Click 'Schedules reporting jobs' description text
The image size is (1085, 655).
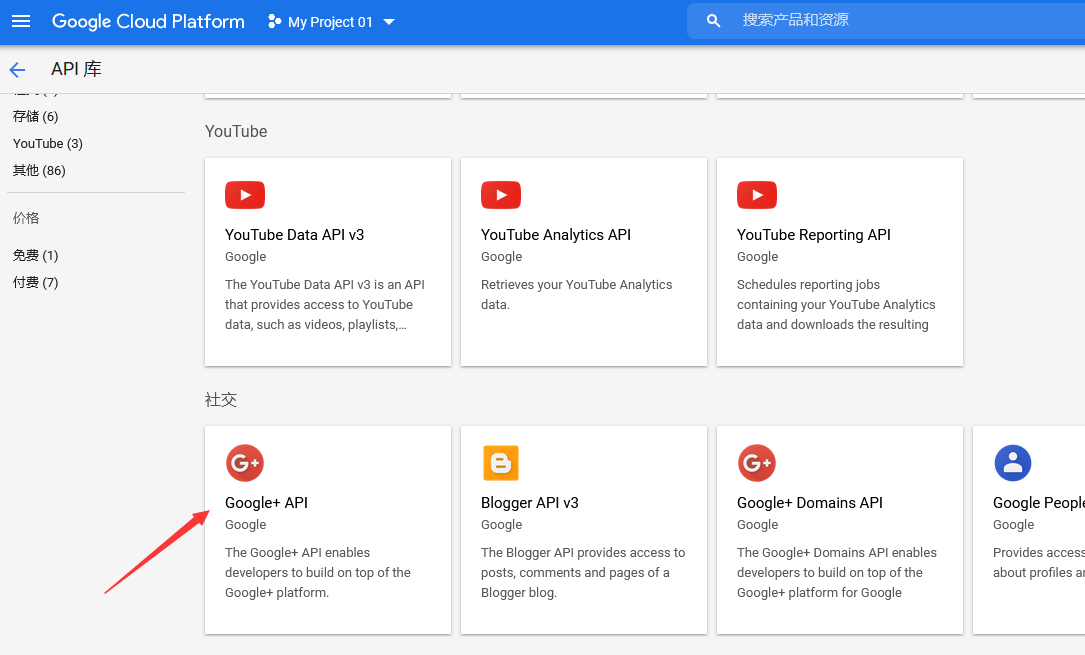click(836, 304)
